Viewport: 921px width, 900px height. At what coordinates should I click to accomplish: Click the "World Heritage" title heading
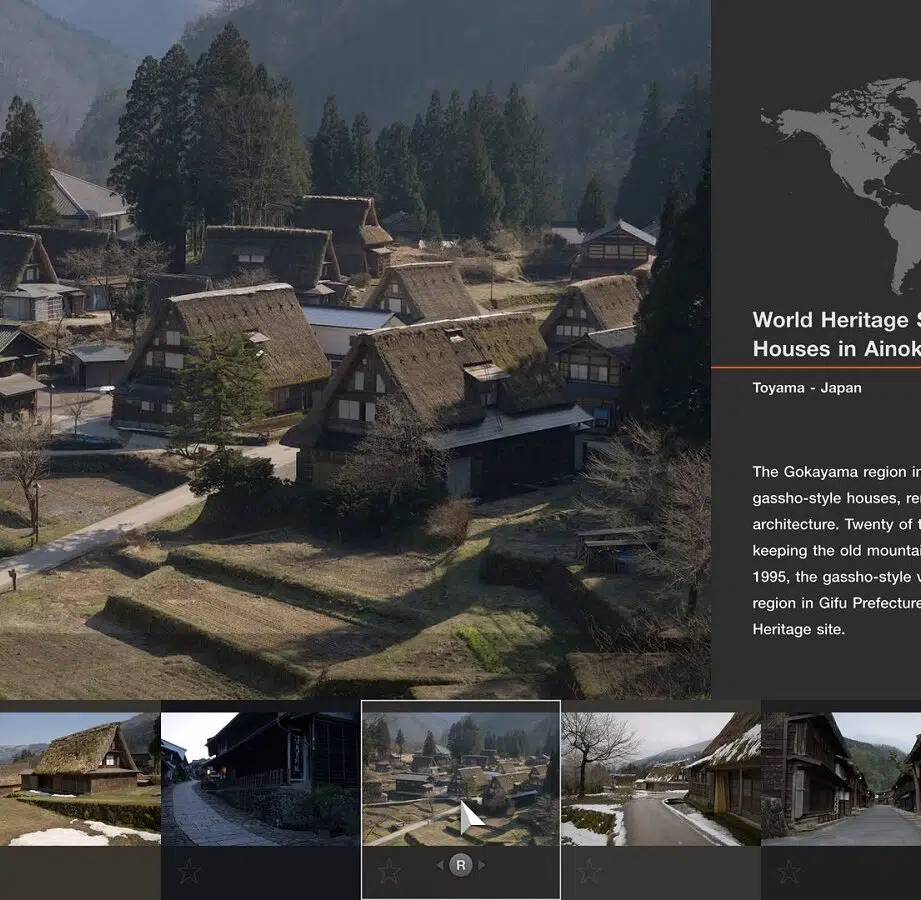click(x=835, y=334)
